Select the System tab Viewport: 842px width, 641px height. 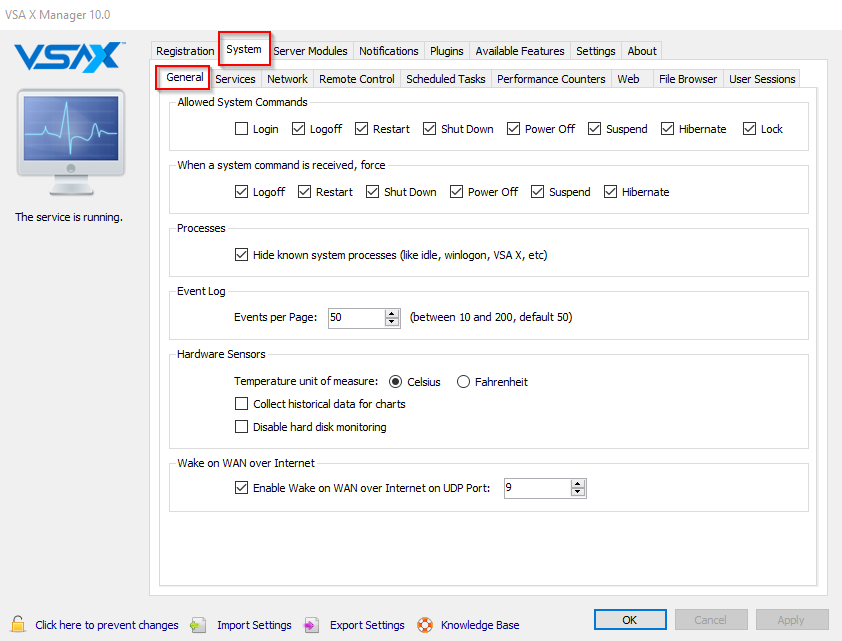point(244,49)
